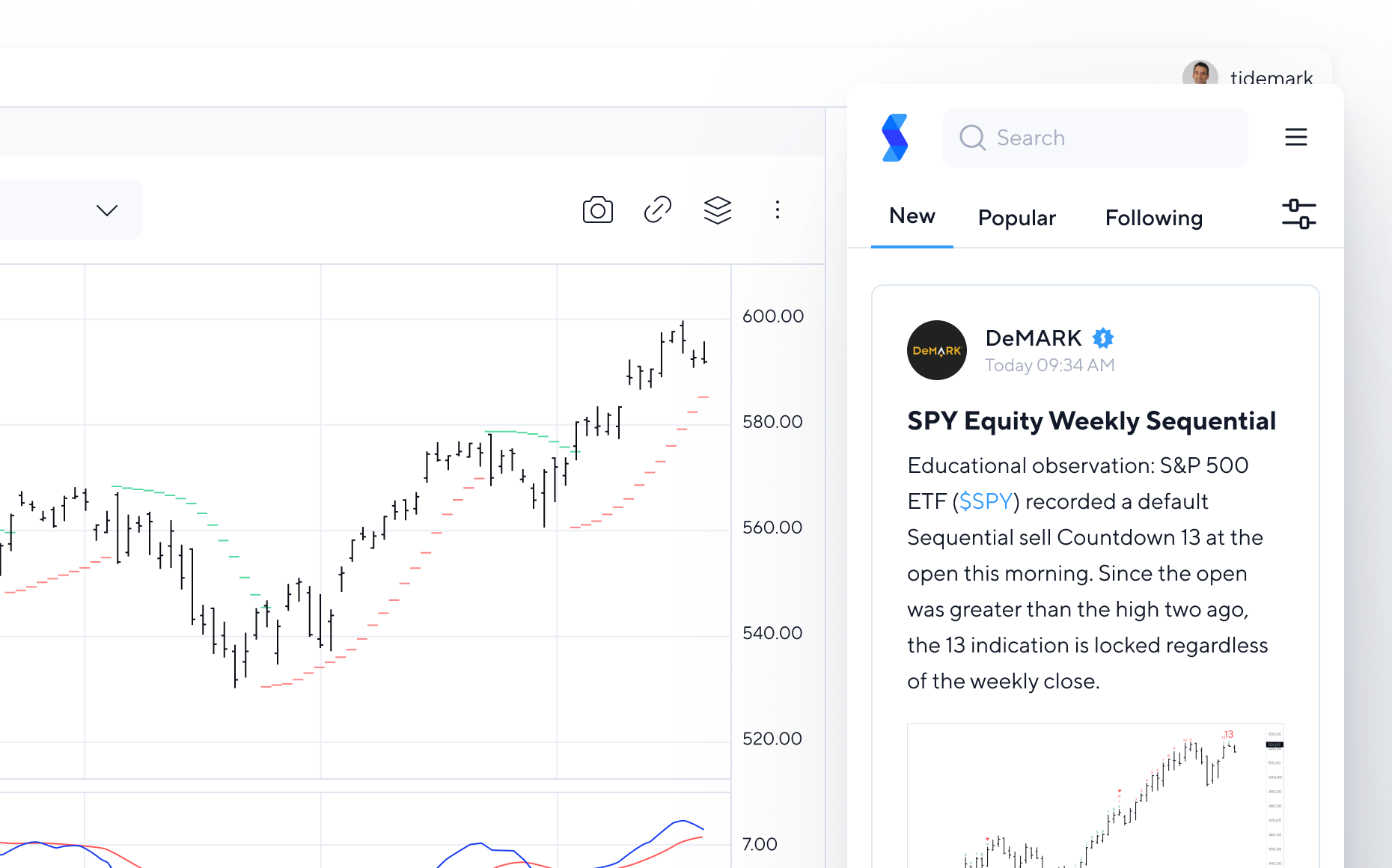The height and width of the screenshot is (868, 1392).
Task: Open post title SPY Equity Weekly Sequential
Action: (x=1092, y=421)
